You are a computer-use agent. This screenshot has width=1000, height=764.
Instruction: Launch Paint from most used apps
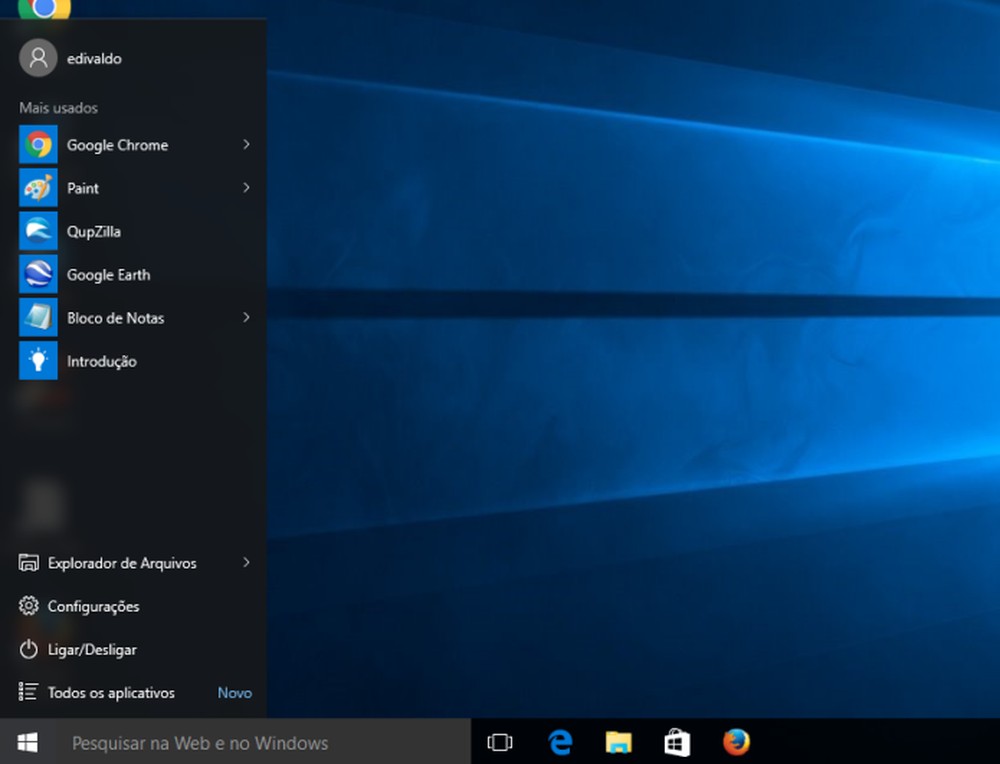point(83,188)
